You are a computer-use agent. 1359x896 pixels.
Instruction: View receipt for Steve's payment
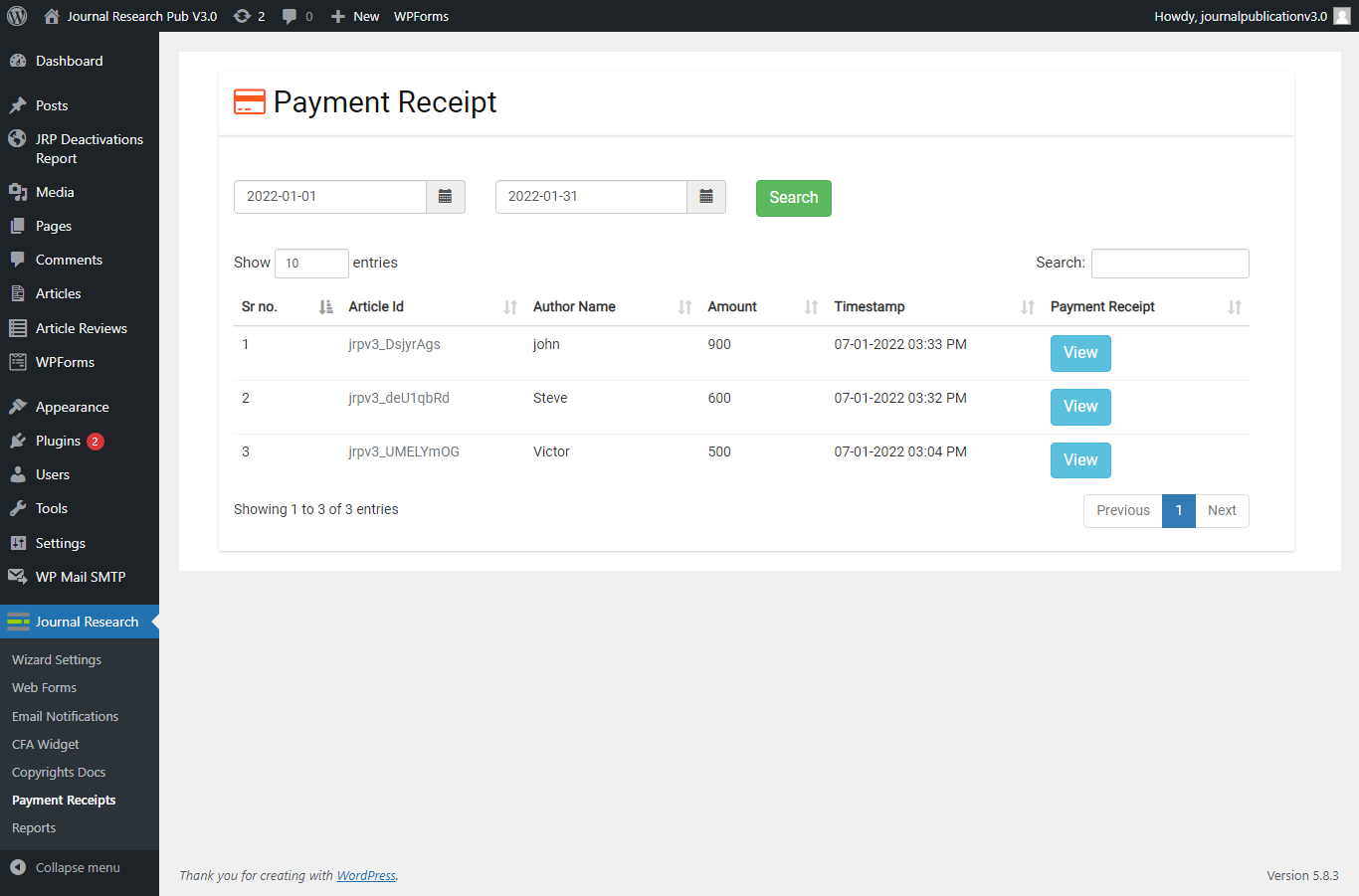(1080, 407)
